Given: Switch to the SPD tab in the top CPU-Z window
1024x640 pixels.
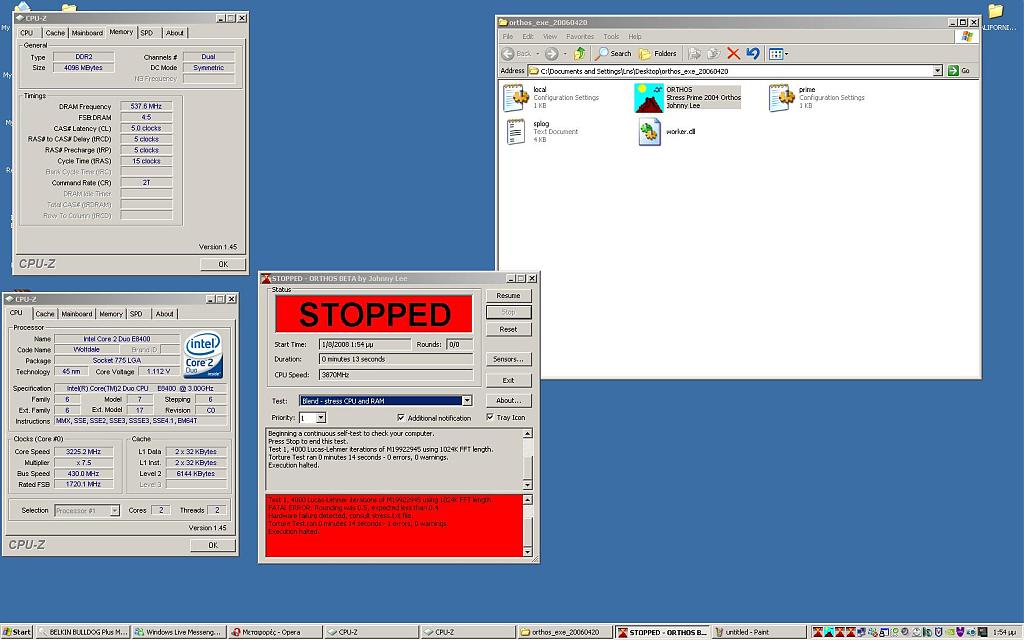Looking at the screenshot, I should tap(147, 33).
